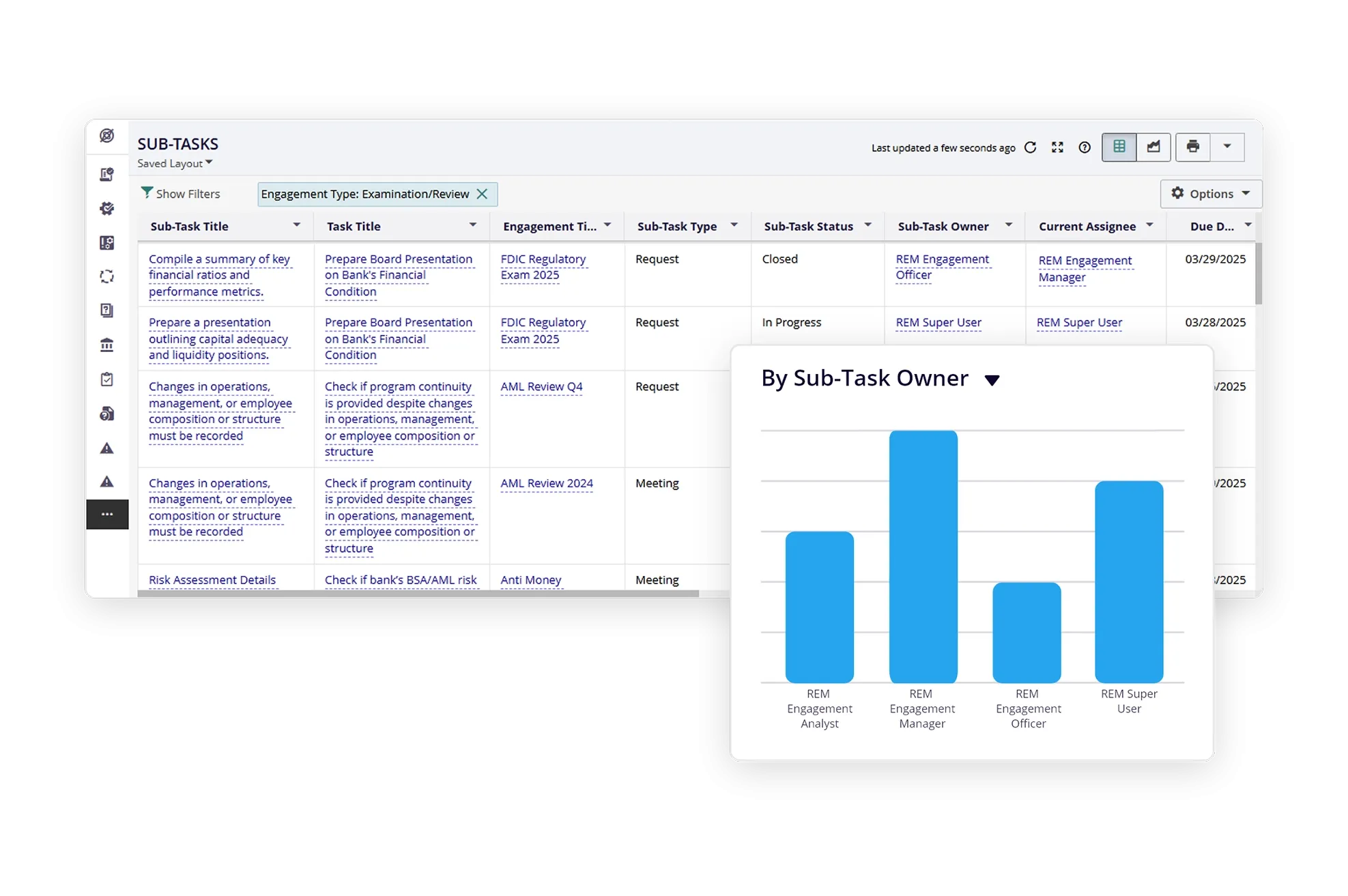Switch to grid table view

pyautogui.click(x=1119, y=147)
